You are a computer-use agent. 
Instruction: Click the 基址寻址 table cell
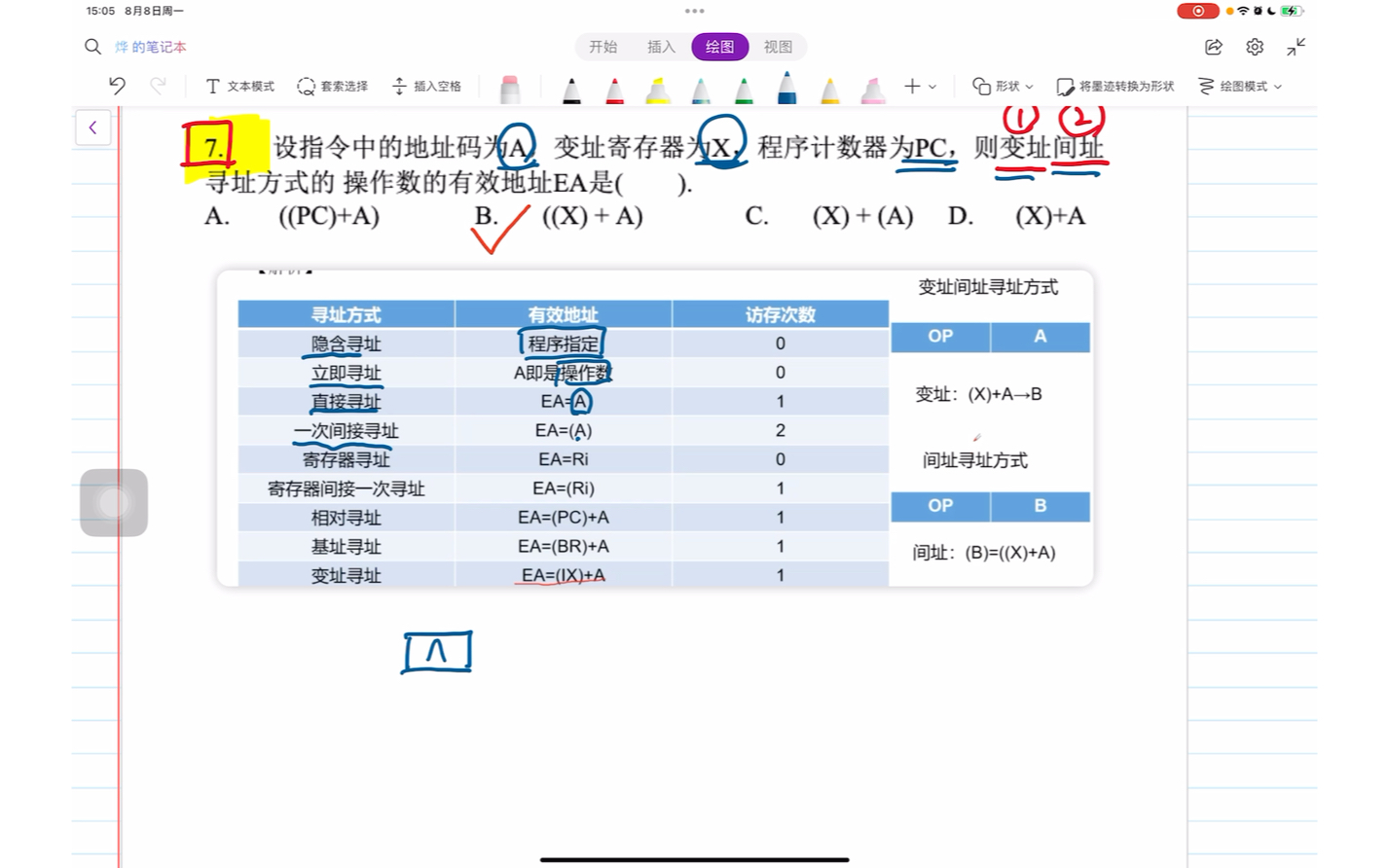(x=347, y=546)
